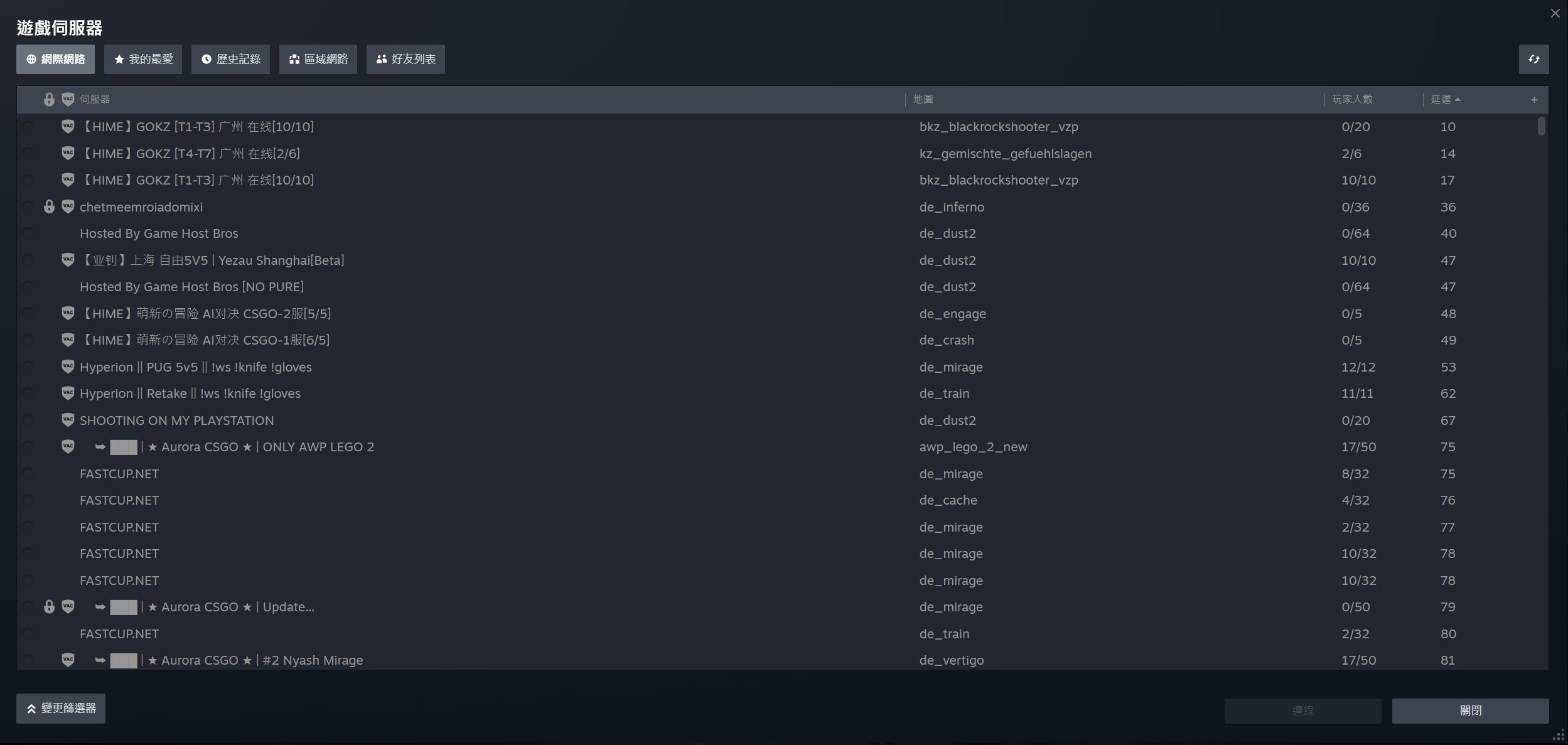The image size is (1568, 745).
Task: Click the VAC shield column header icon
Action: pos(68,99)
